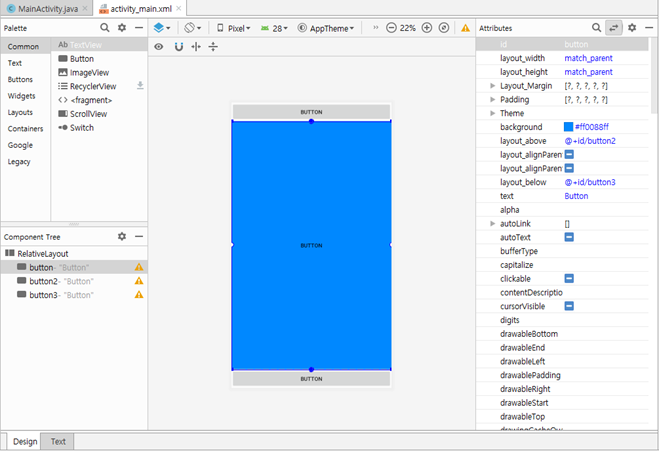Minimize the Component Tree panel
The image size is (659, 451).
(139, 237)
